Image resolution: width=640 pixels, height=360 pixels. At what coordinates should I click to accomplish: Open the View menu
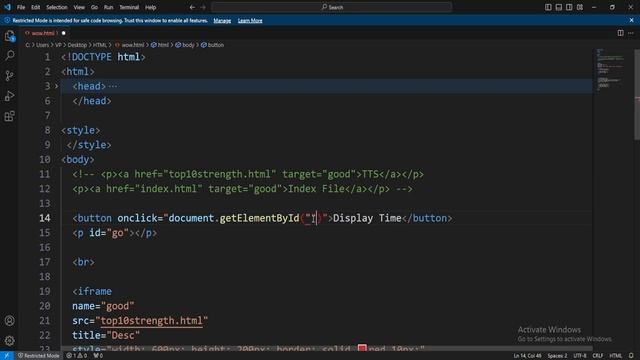[79, 7]
